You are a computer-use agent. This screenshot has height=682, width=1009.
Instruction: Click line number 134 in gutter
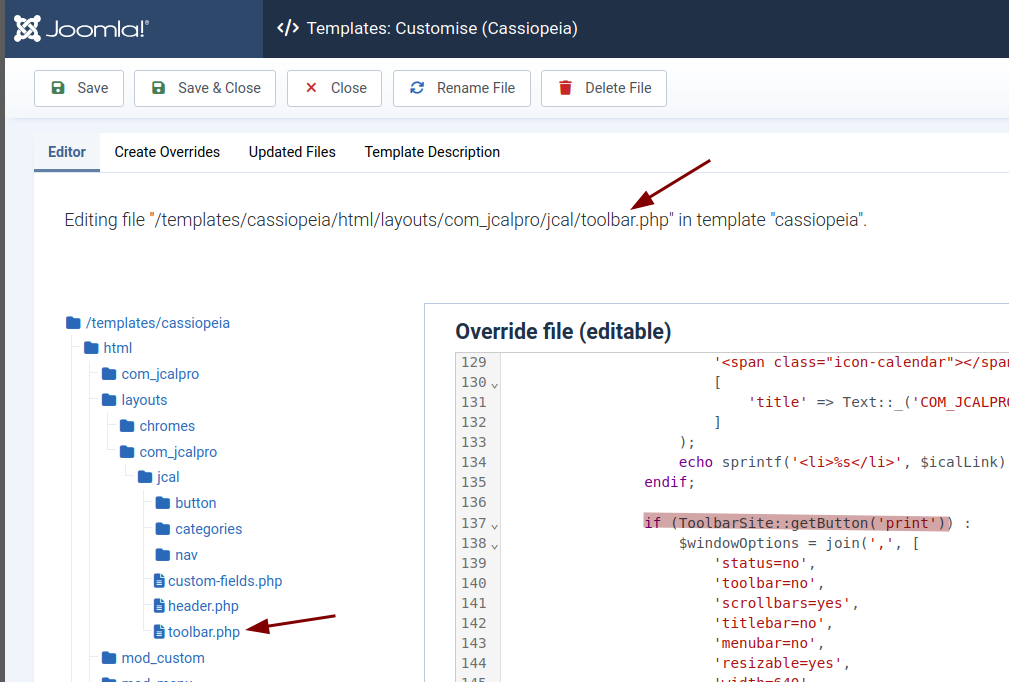[x=474, y=462]
